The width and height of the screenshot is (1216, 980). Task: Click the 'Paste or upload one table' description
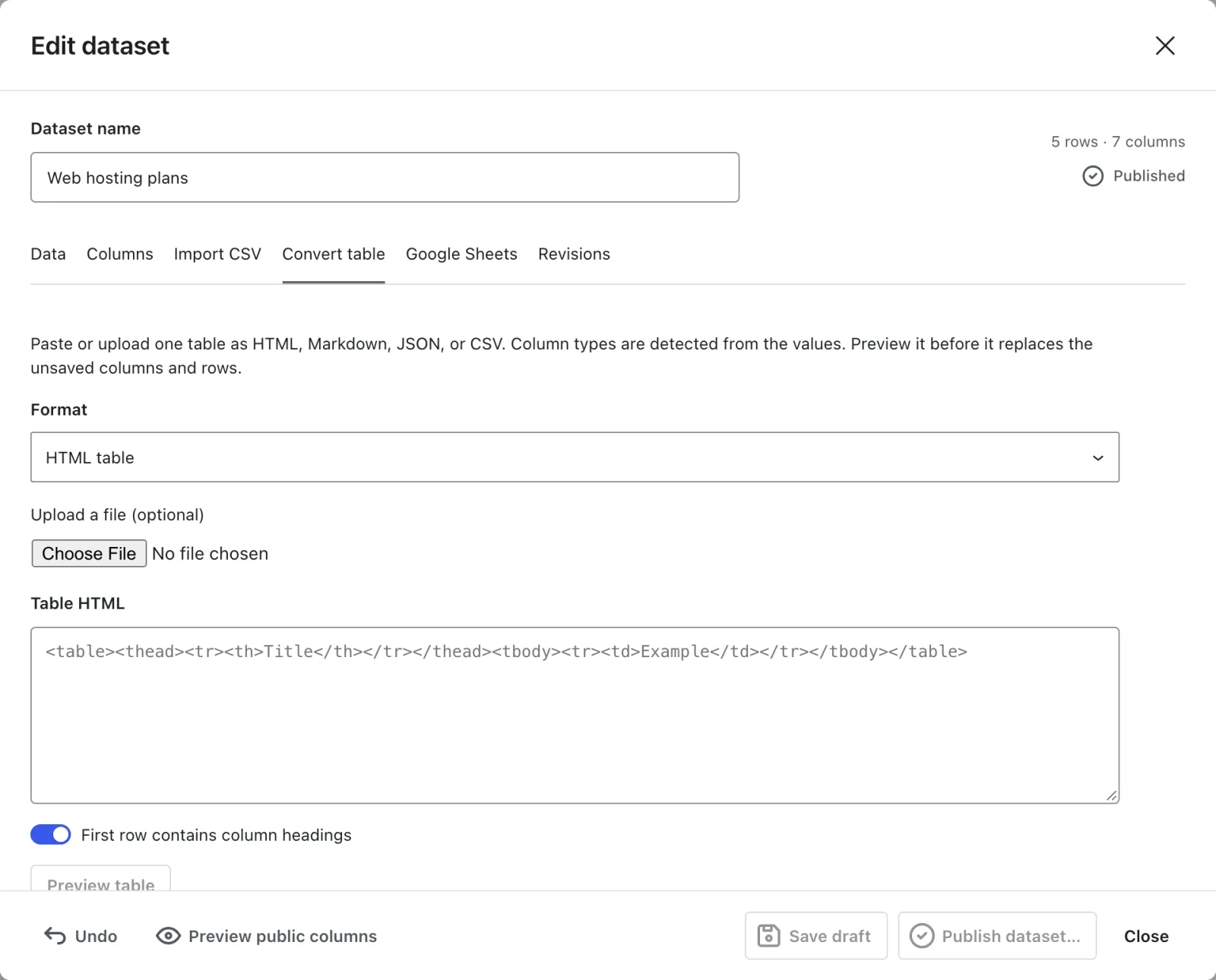[x=562, y=356]
